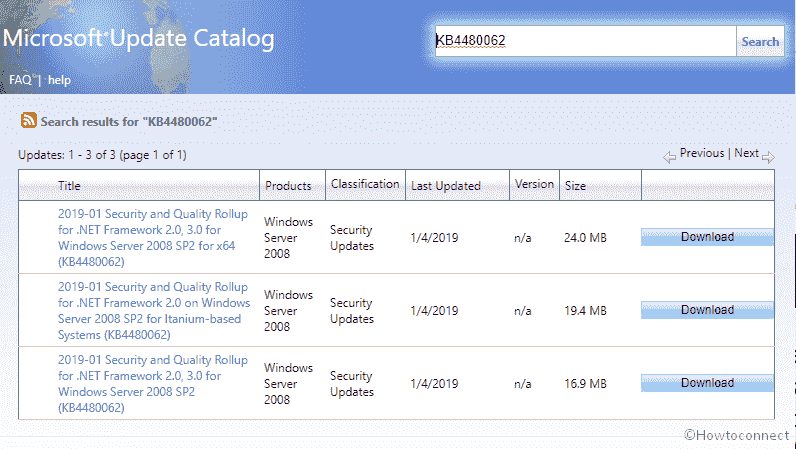This screenshot has height=449, width=796.
Task: Download the 19.4 MB Itanium update
Action: 707,310
